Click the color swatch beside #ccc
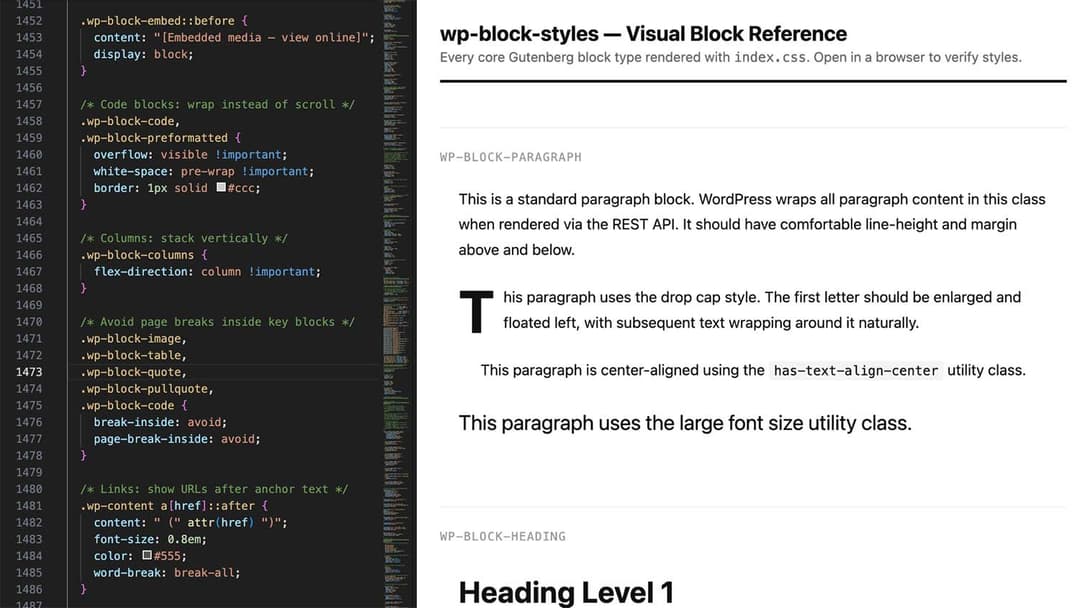This screenshot has width=1080, height=608. click(220, 187)
